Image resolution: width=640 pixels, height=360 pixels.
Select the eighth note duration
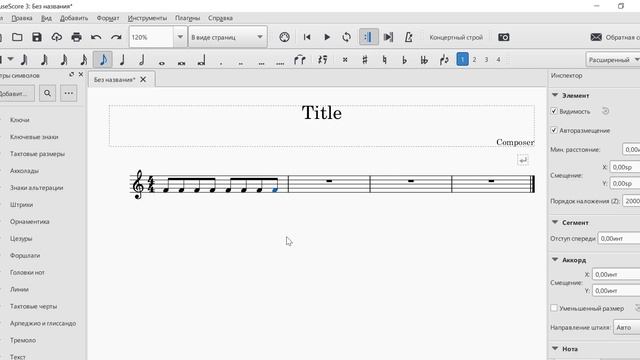coord(103,60)
